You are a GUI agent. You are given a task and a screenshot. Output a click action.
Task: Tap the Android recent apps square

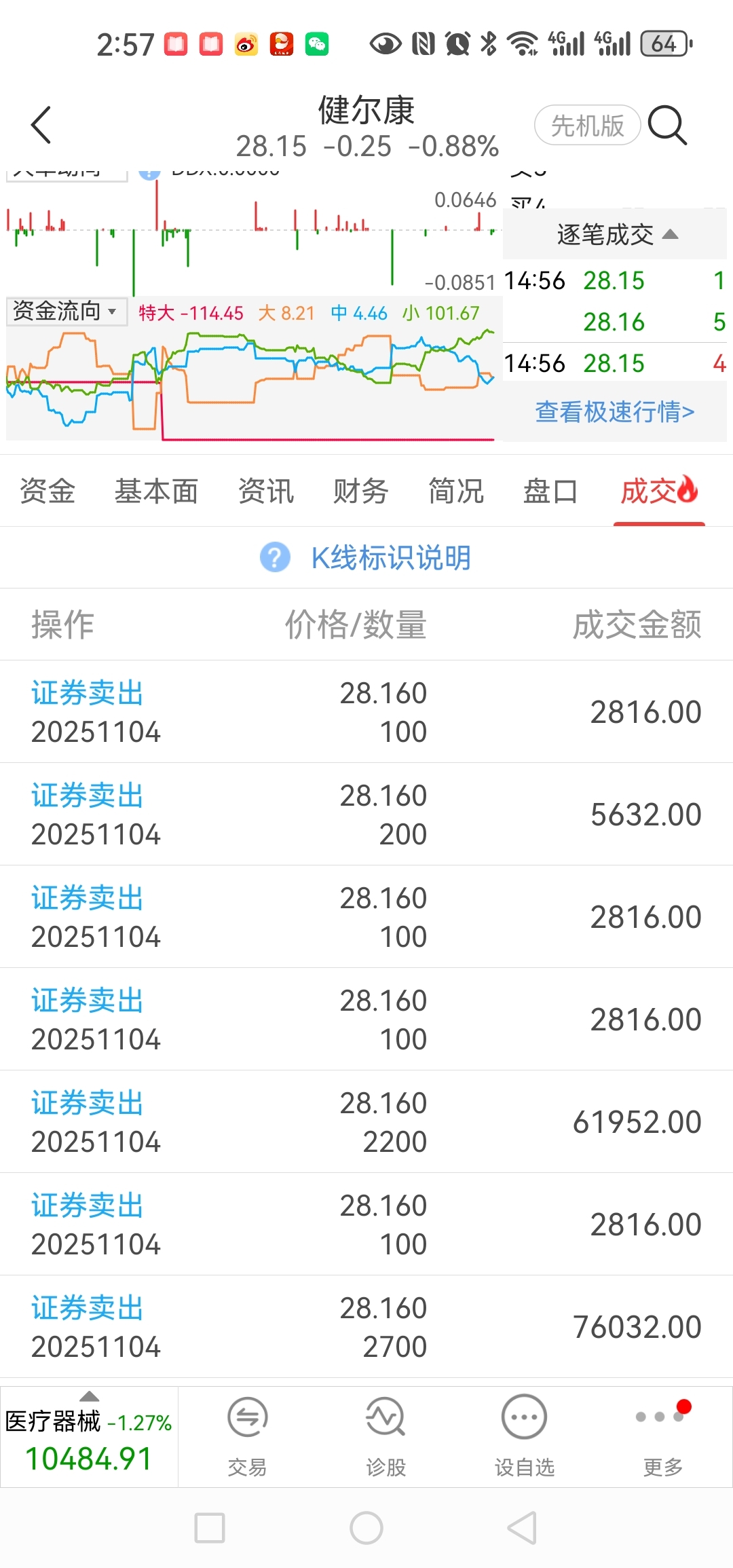[x=210, y=1528]
